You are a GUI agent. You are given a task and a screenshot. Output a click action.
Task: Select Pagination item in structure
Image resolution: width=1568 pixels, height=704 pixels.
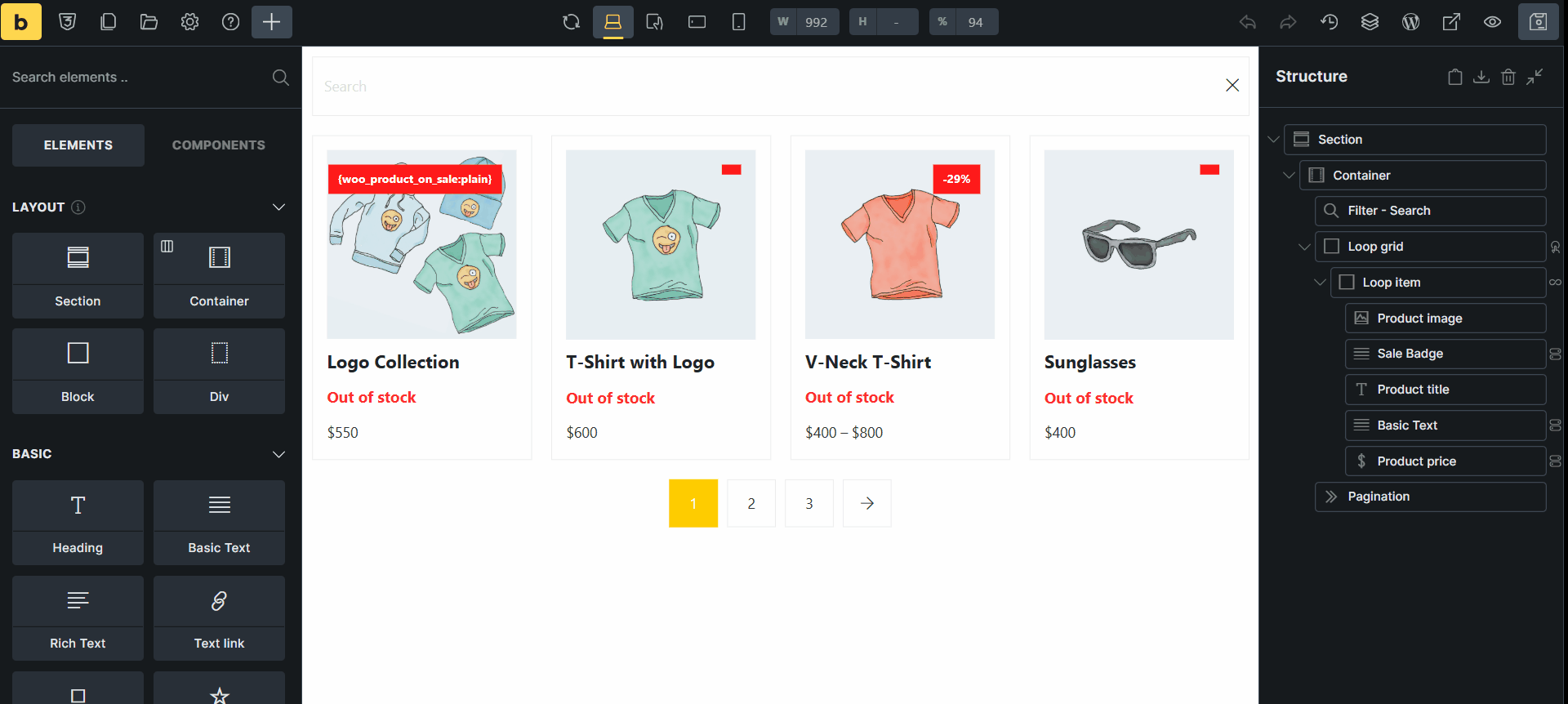point(1431,497)
